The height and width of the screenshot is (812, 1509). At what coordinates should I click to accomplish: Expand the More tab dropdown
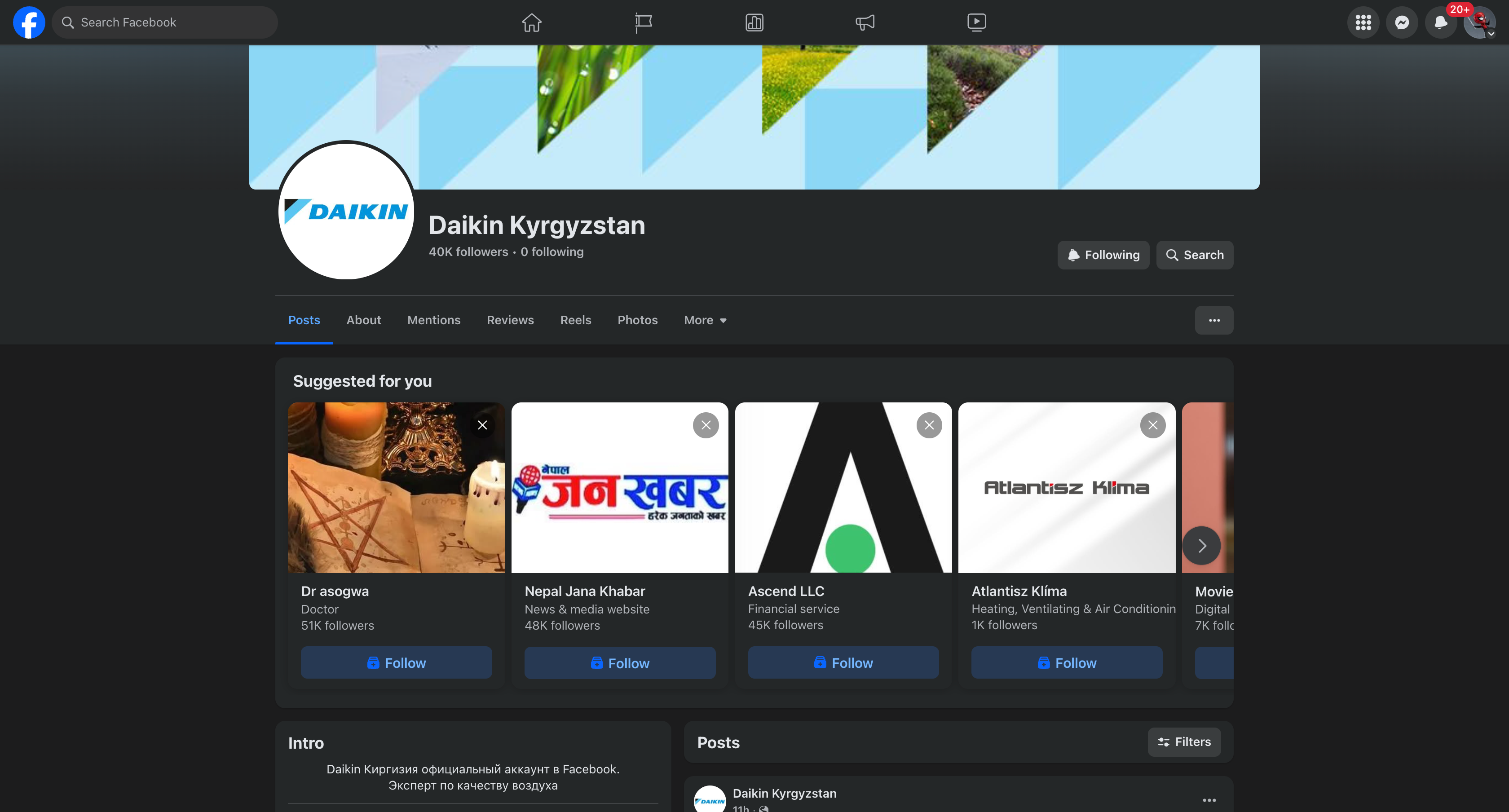click(705, 320)
